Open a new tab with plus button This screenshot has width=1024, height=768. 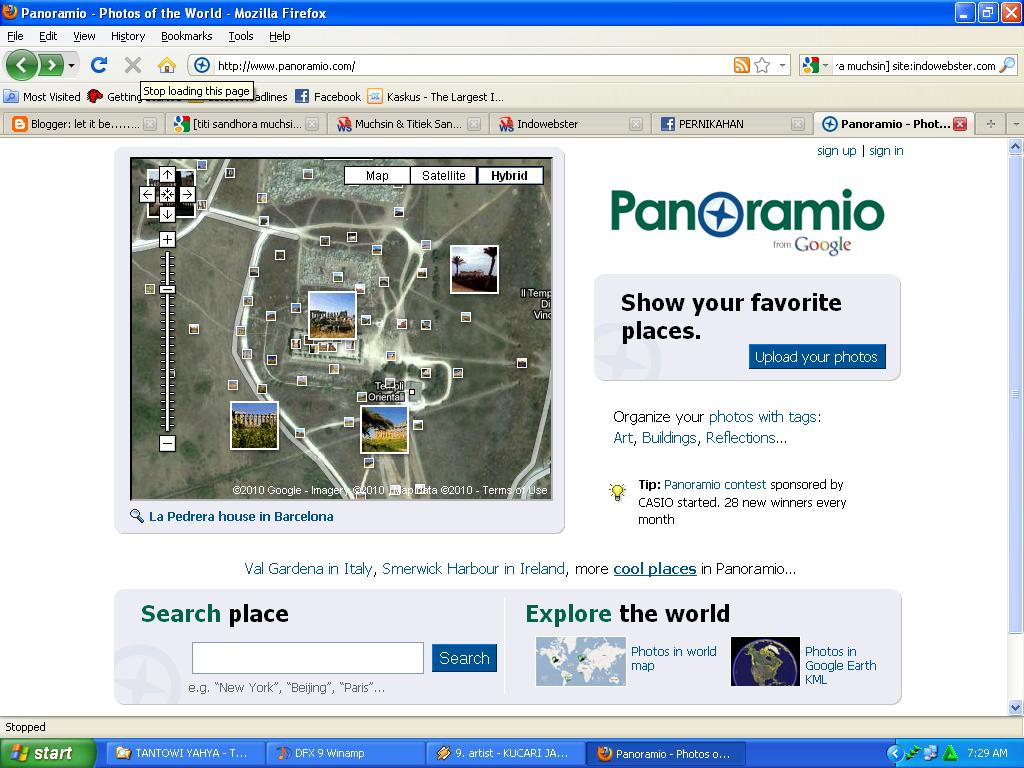click(991, 123)
